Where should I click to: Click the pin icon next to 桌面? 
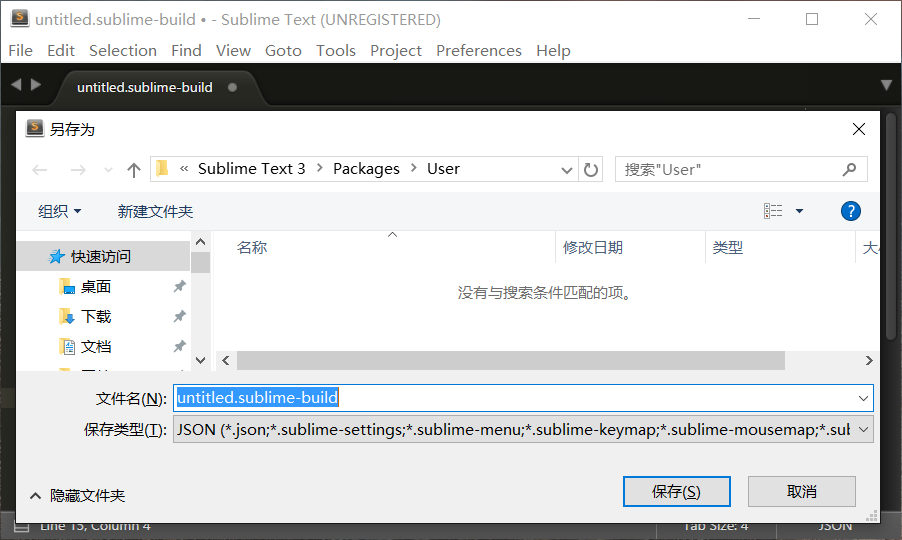pos(179,286)
